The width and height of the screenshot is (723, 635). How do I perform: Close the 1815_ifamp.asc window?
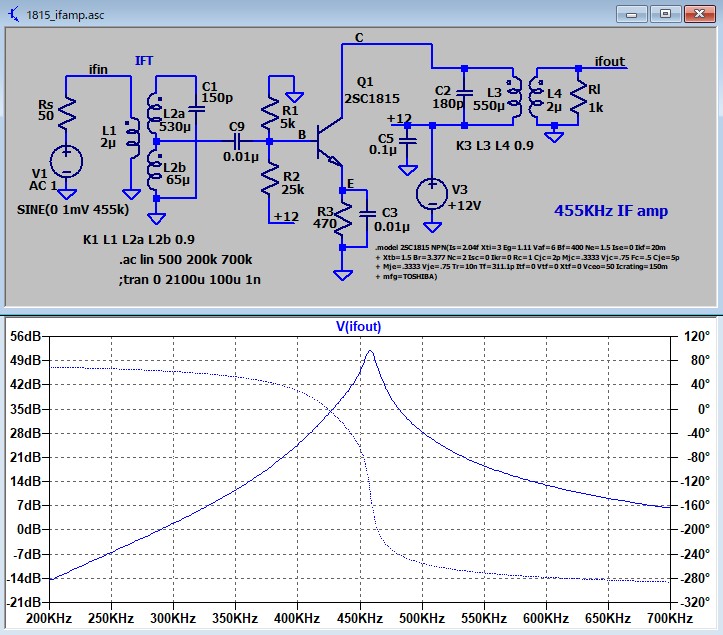tap(699, 14)
